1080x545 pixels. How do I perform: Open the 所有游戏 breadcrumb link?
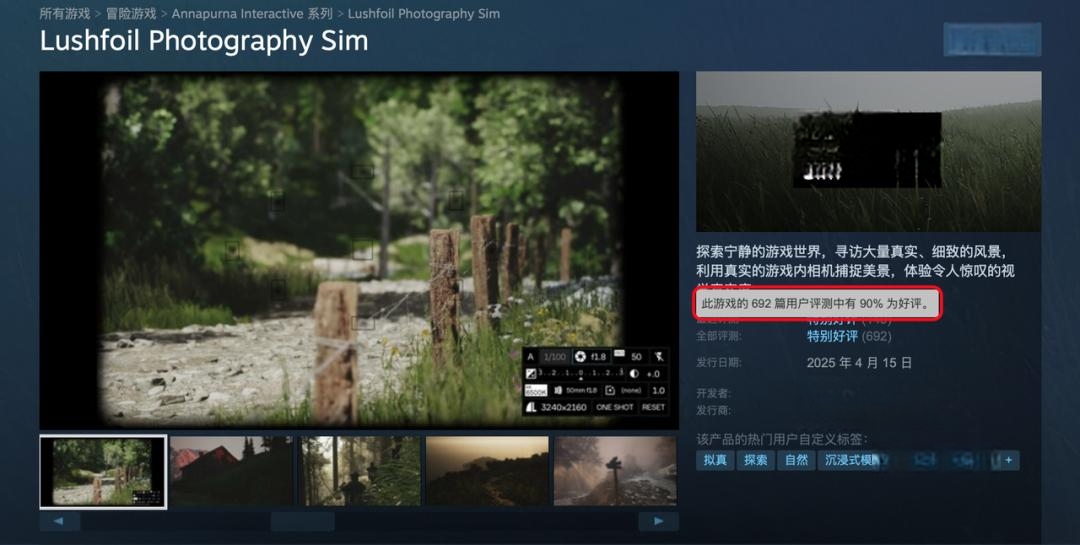point(65,14)
